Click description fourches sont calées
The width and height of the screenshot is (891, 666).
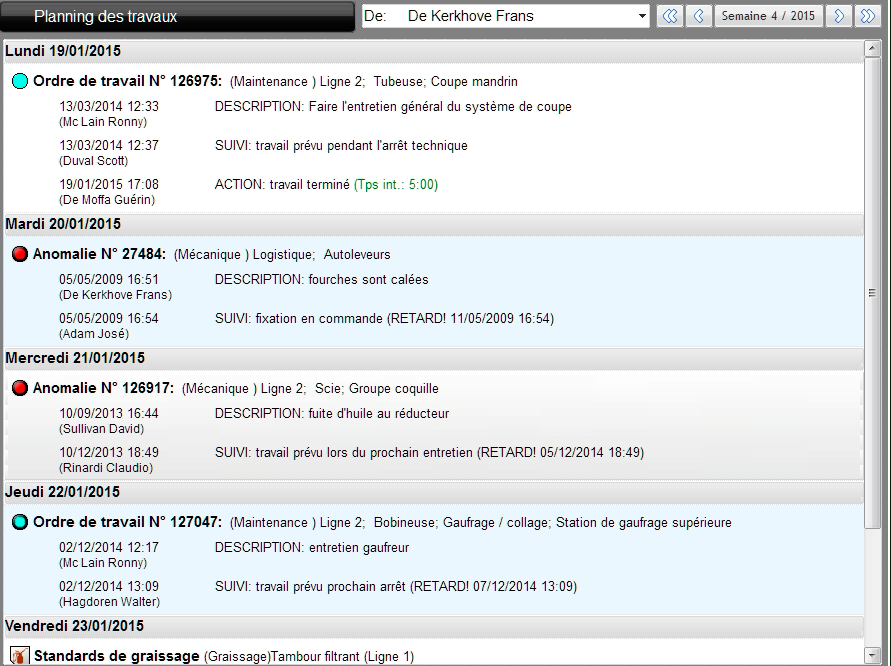[x=322, y=280]
